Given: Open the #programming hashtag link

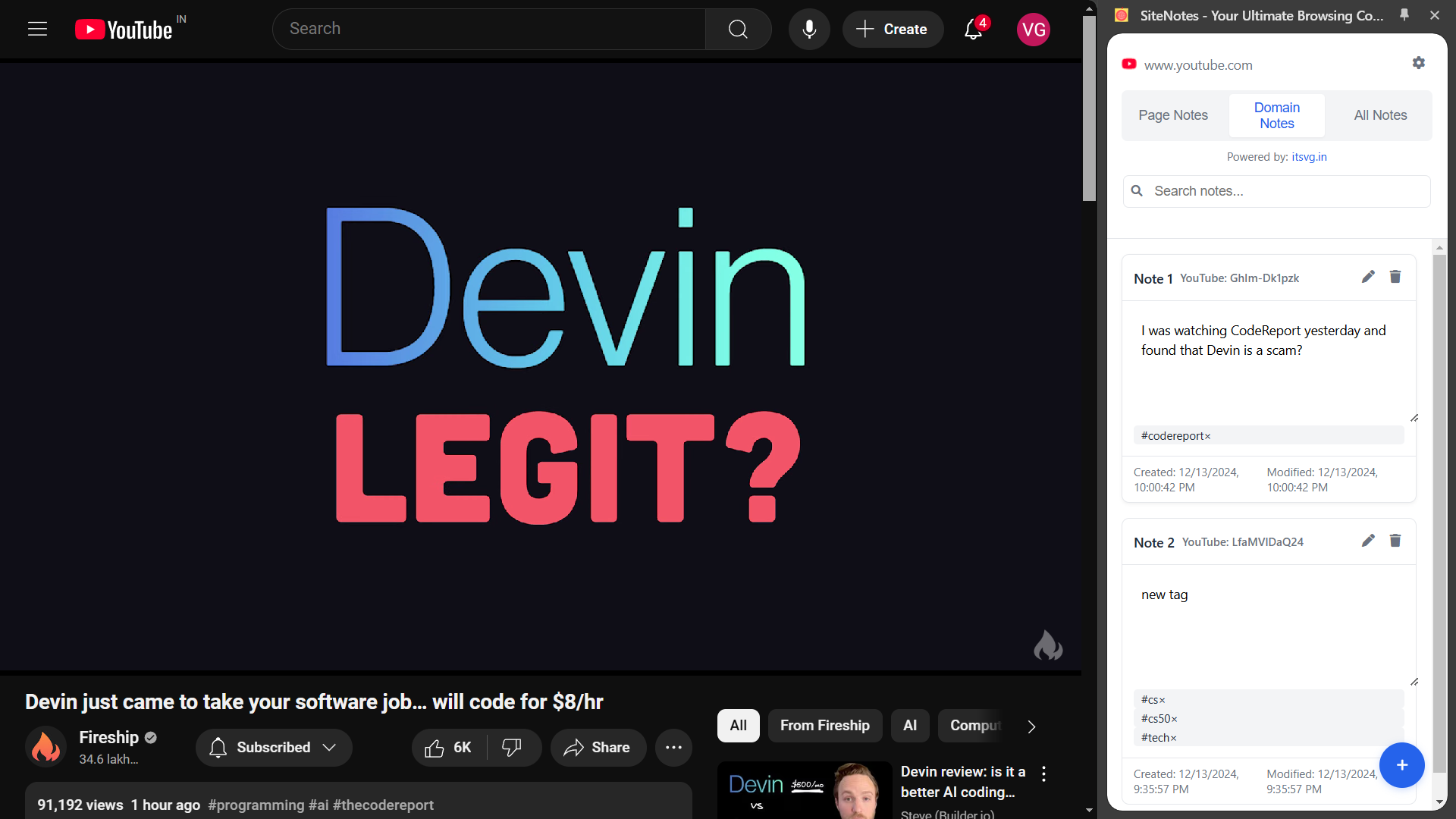Looking at the screenshot, I should pos(256,805).
